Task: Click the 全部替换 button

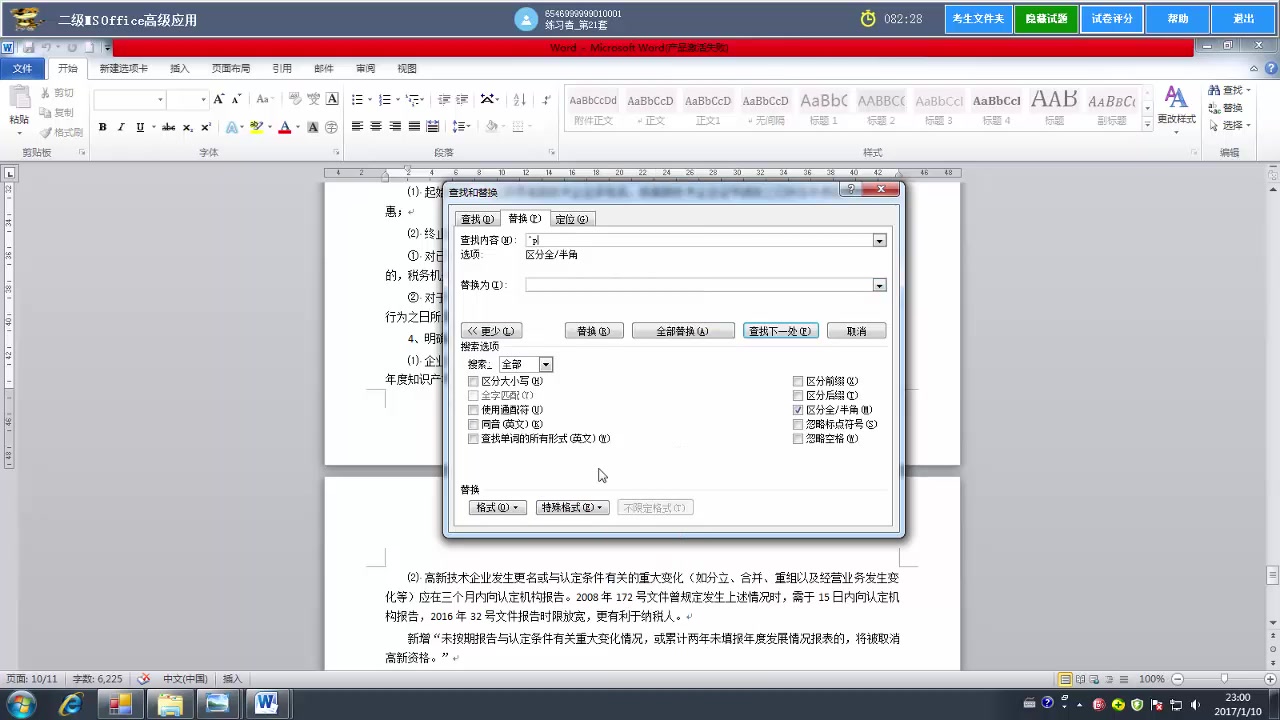Action: click(x=683, y=331)
